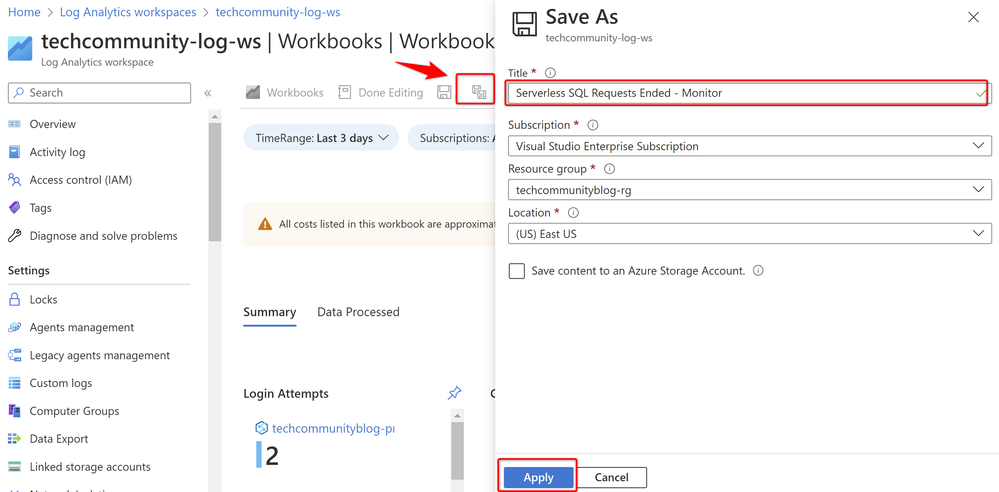Click the Activity log icon
The image size is (999, 492).
coord(15,152)
